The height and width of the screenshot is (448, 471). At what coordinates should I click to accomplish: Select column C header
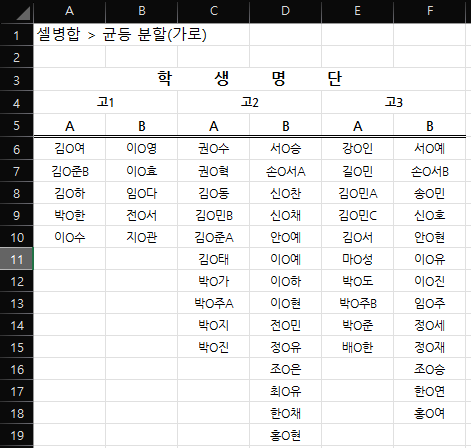click(x=214, y=11)
